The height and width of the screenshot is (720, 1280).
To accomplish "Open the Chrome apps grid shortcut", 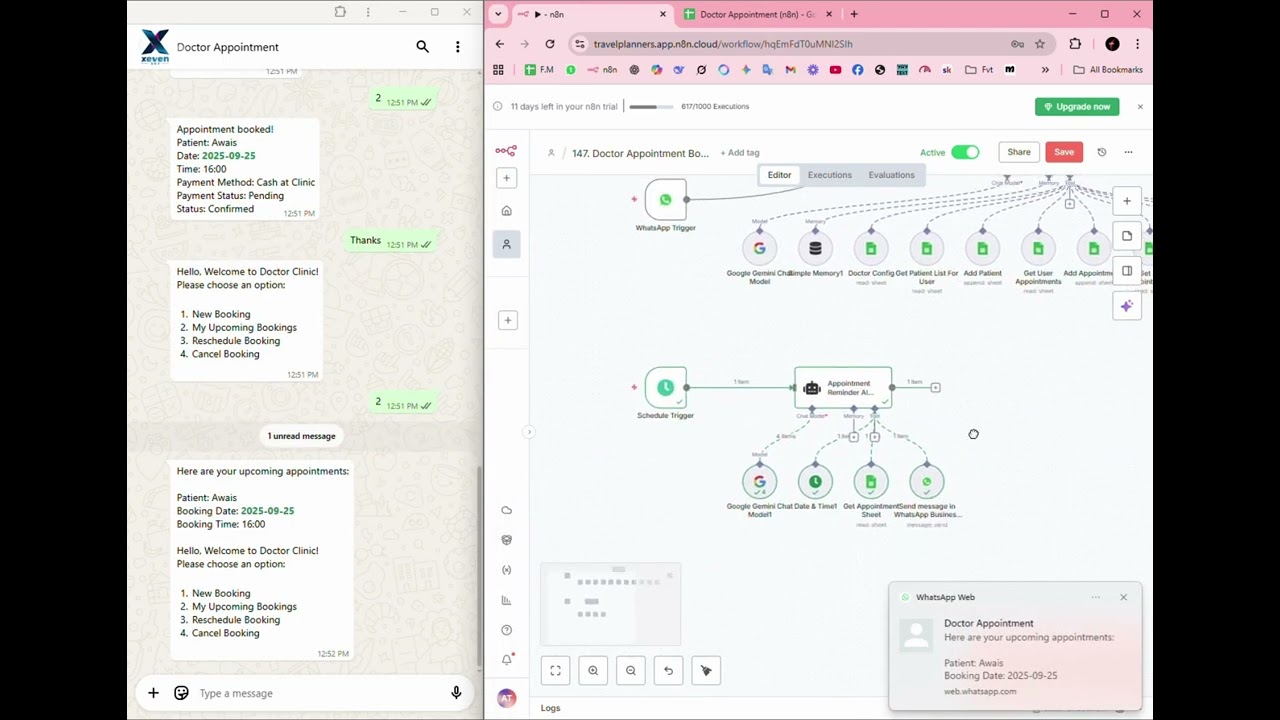I will [x=498, y=70].
